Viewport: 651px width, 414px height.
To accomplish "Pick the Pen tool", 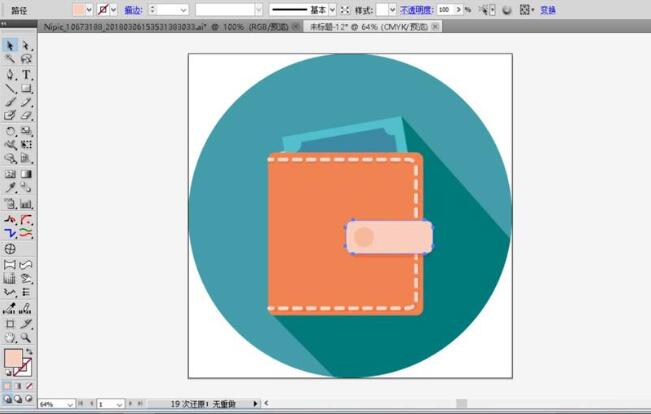I will coord(10,74).
